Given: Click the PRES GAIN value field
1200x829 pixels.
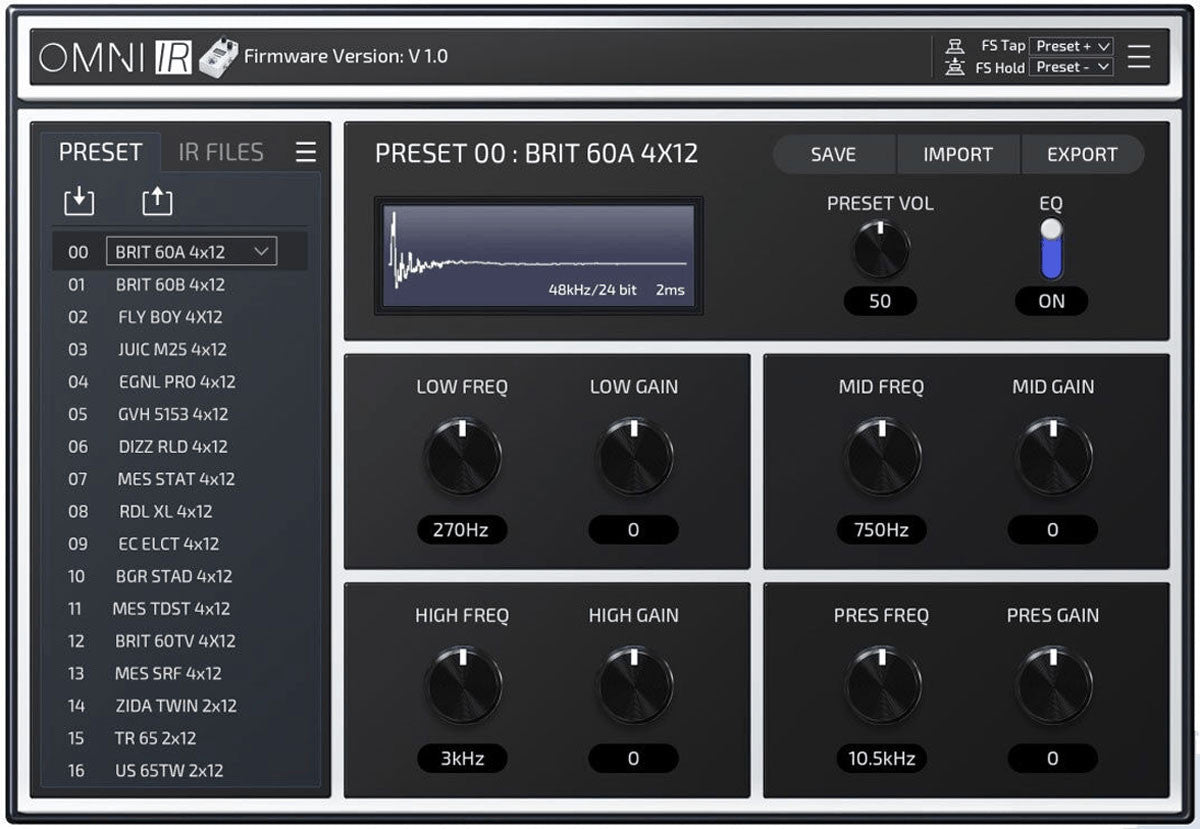Looking at the screenshot, I should (x=1052, y=758).
